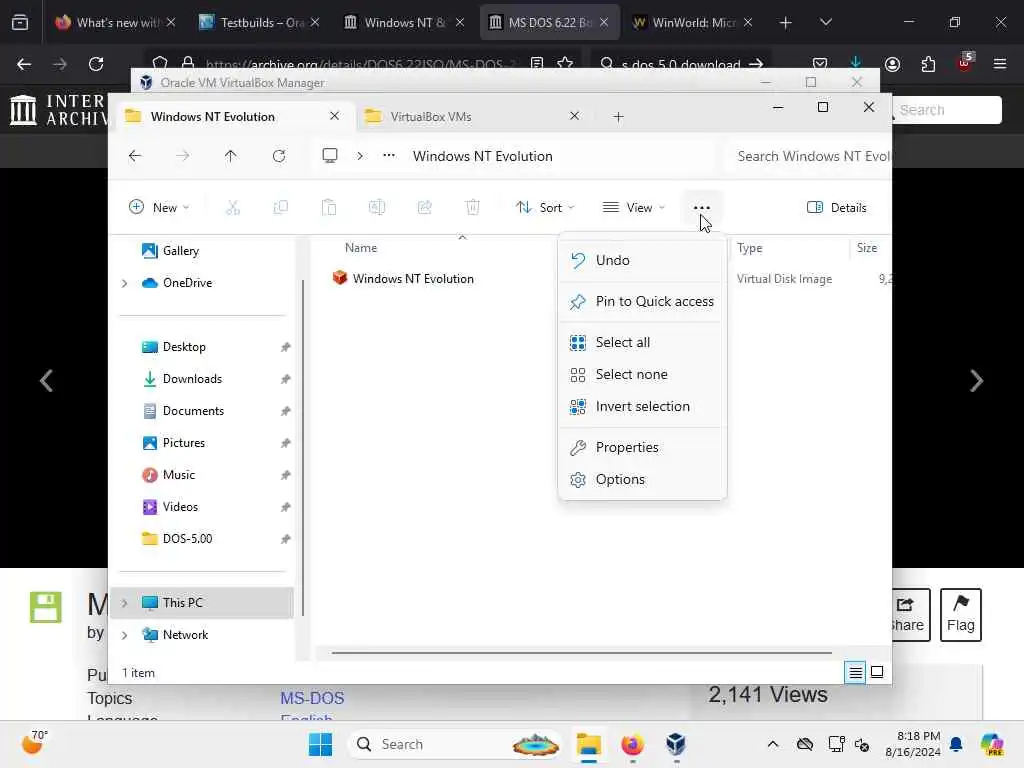Close the Windows NT Evolution Explorer tab

click(x=334, y=116)
